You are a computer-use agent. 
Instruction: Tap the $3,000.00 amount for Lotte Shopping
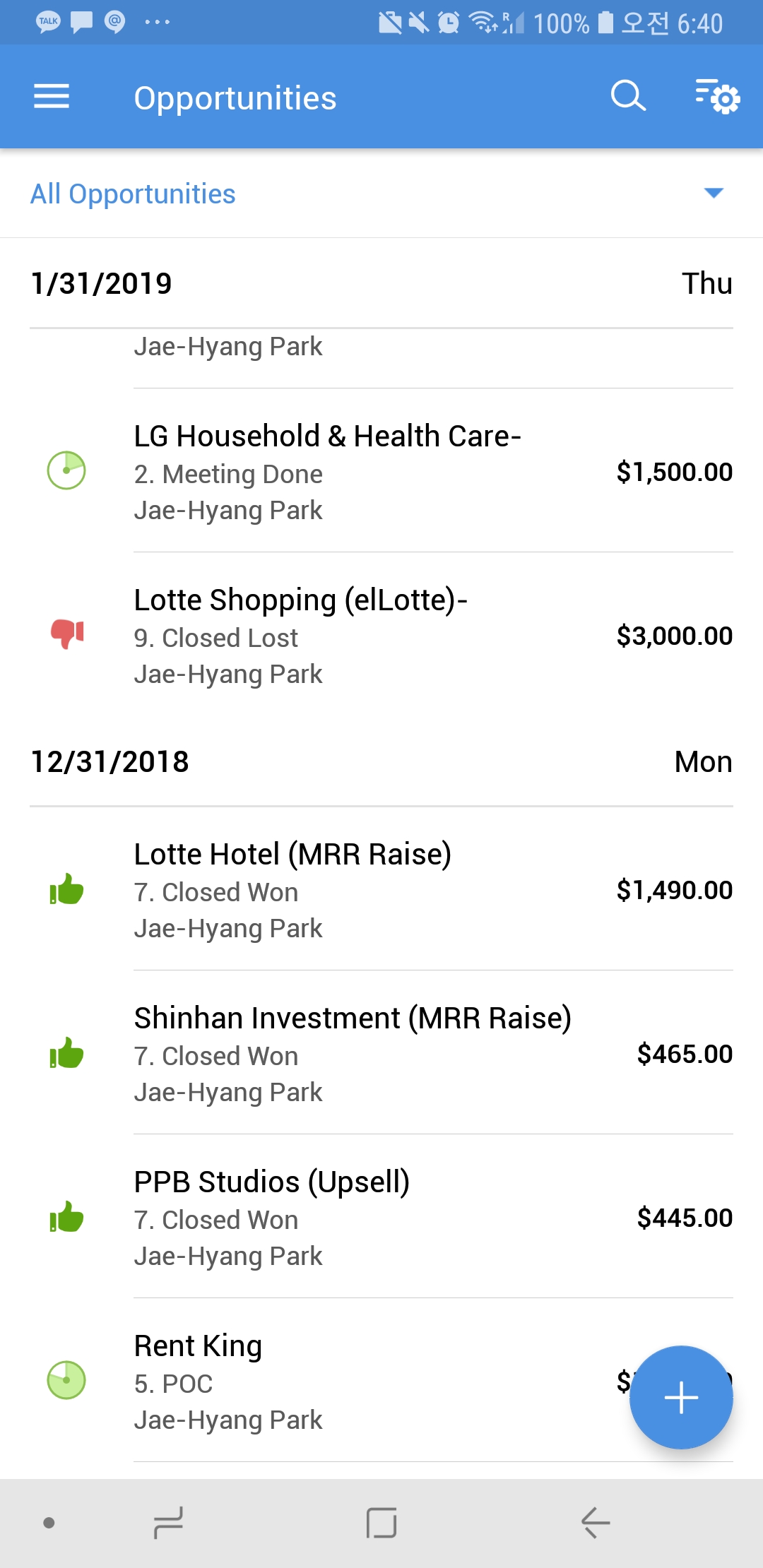[674, 636]
